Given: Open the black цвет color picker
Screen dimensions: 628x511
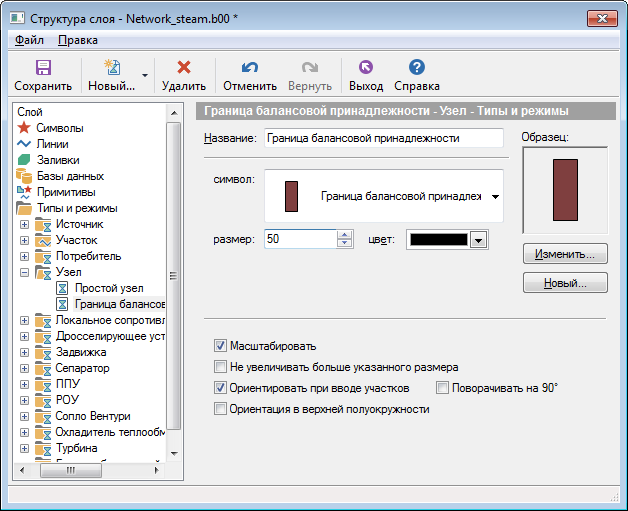Looking at the screenshot, I should tap(478, 240).
